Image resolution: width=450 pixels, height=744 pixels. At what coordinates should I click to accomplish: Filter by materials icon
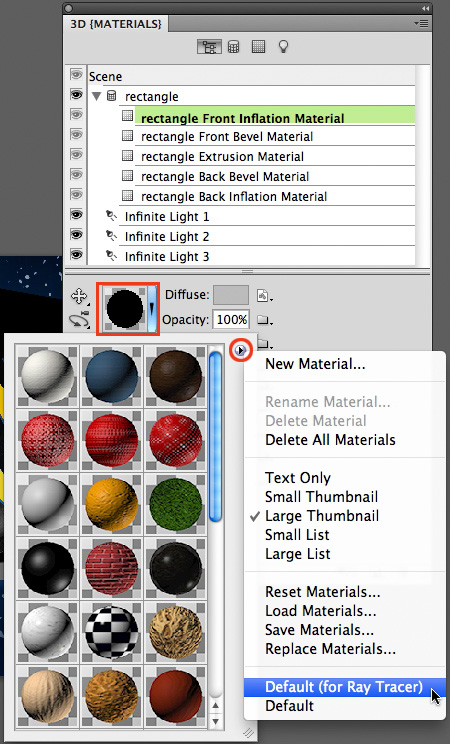[x=258, y=46]
